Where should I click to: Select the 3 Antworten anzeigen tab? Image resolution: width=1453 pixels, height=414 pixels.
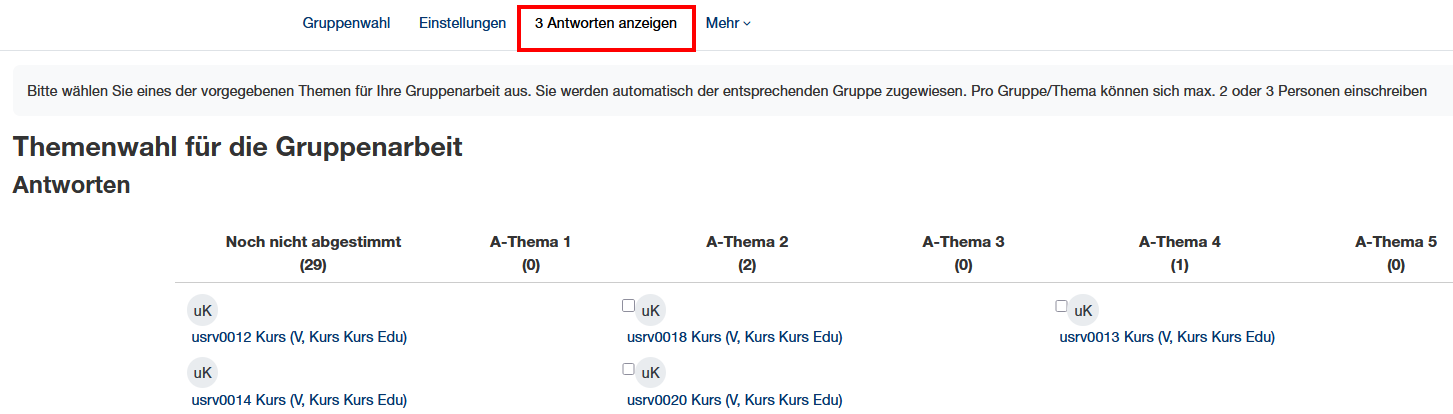pyautogui.click(x=606, y=23)
